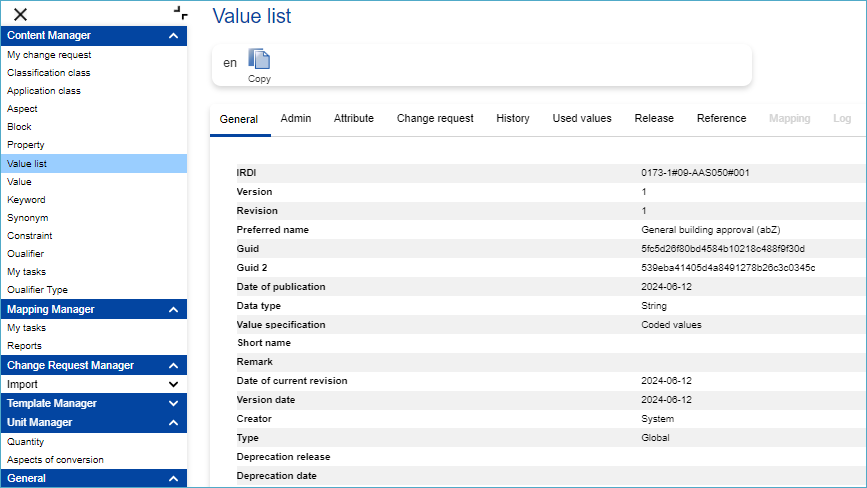Collapse the Unit Manager section
This screenshot has width=867, height=488.
pyautogui.click(x=173, y=423)
